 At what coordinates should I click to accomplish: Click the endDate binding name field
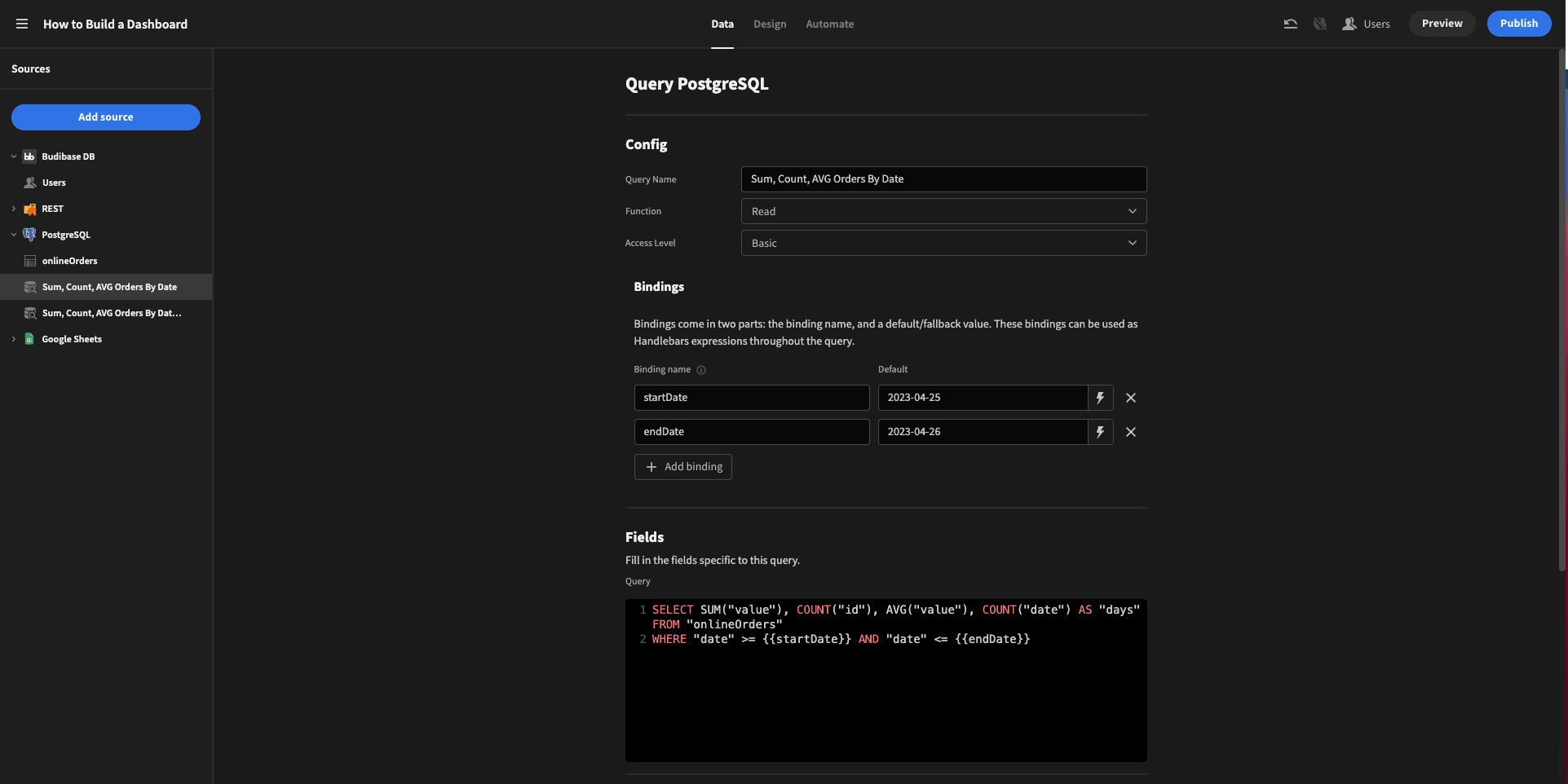tap(752, 432)
